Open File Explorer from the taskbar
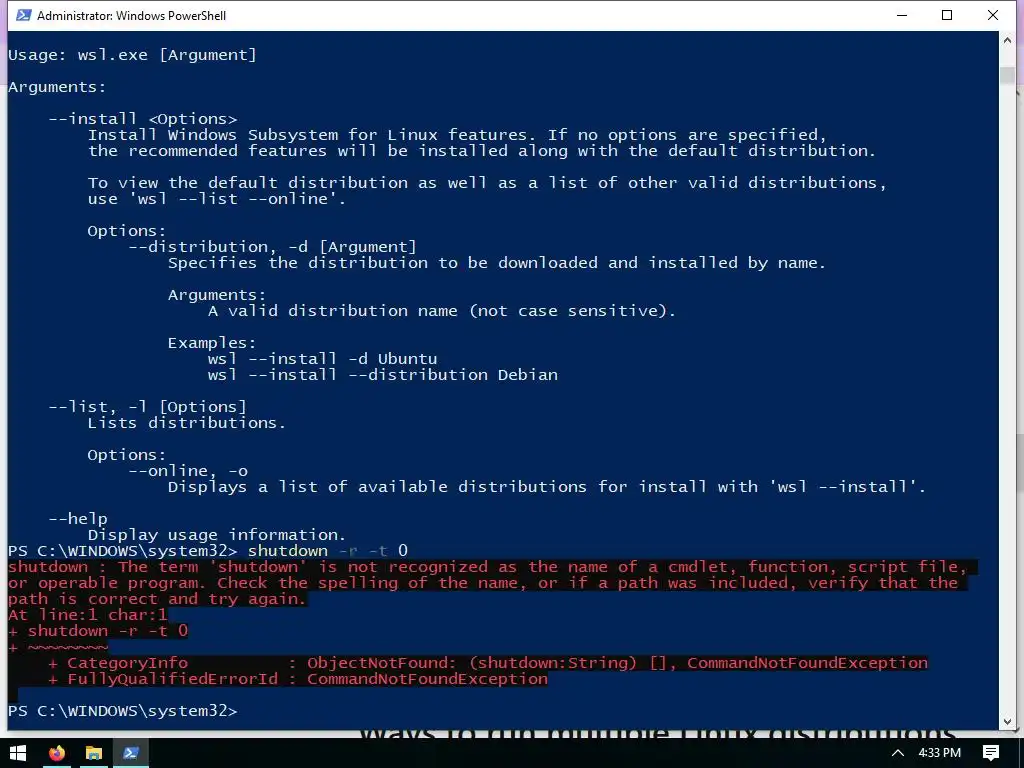This screenshot has width=1024, height=768. 94,753
